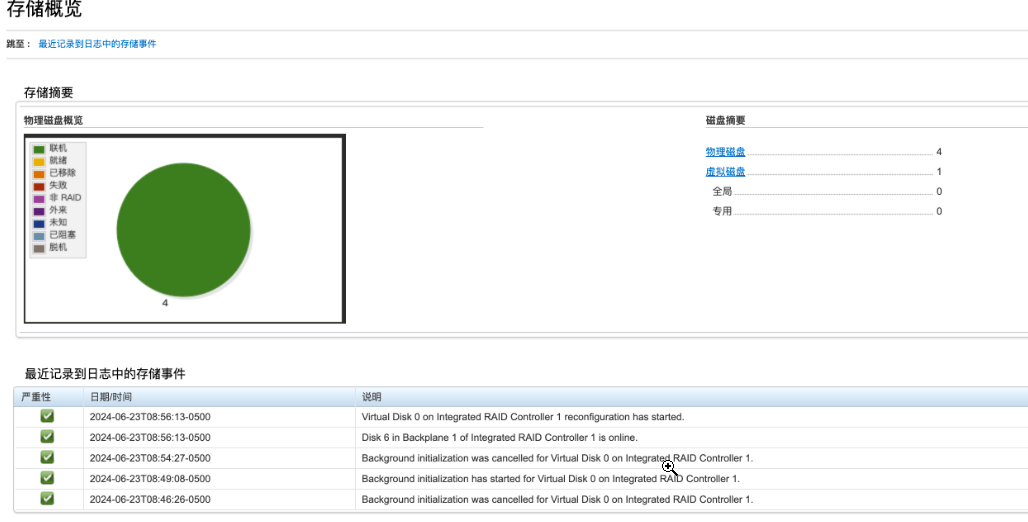The width and height of the screenshot is (1028, 522).
Task: Click the 磁盘摘要 section heading
Action: (x=725, y=120)
